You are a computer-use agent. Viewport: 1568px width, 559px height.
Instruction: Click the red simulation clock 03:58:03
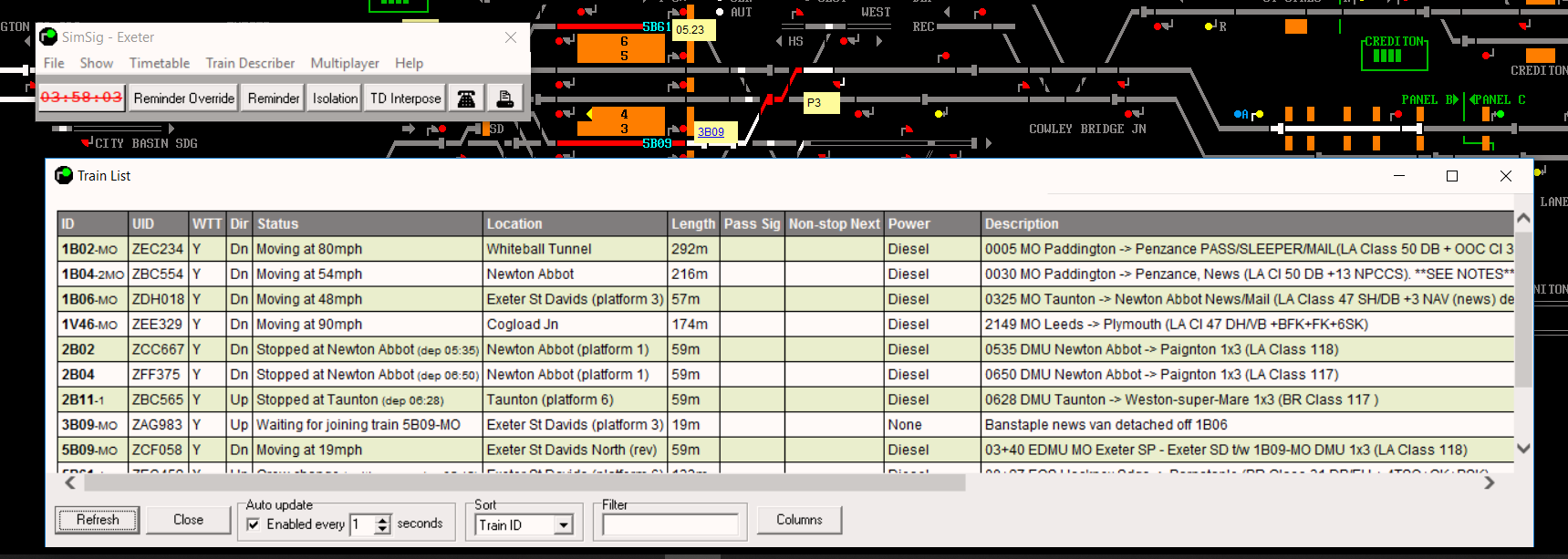tap(81, 97)
